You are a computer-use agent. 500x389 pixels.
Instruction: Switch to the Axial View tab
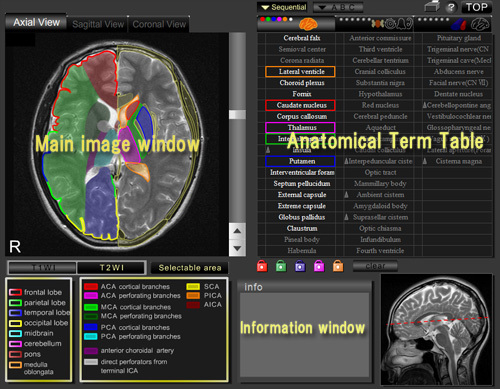(x=36, y=23)
